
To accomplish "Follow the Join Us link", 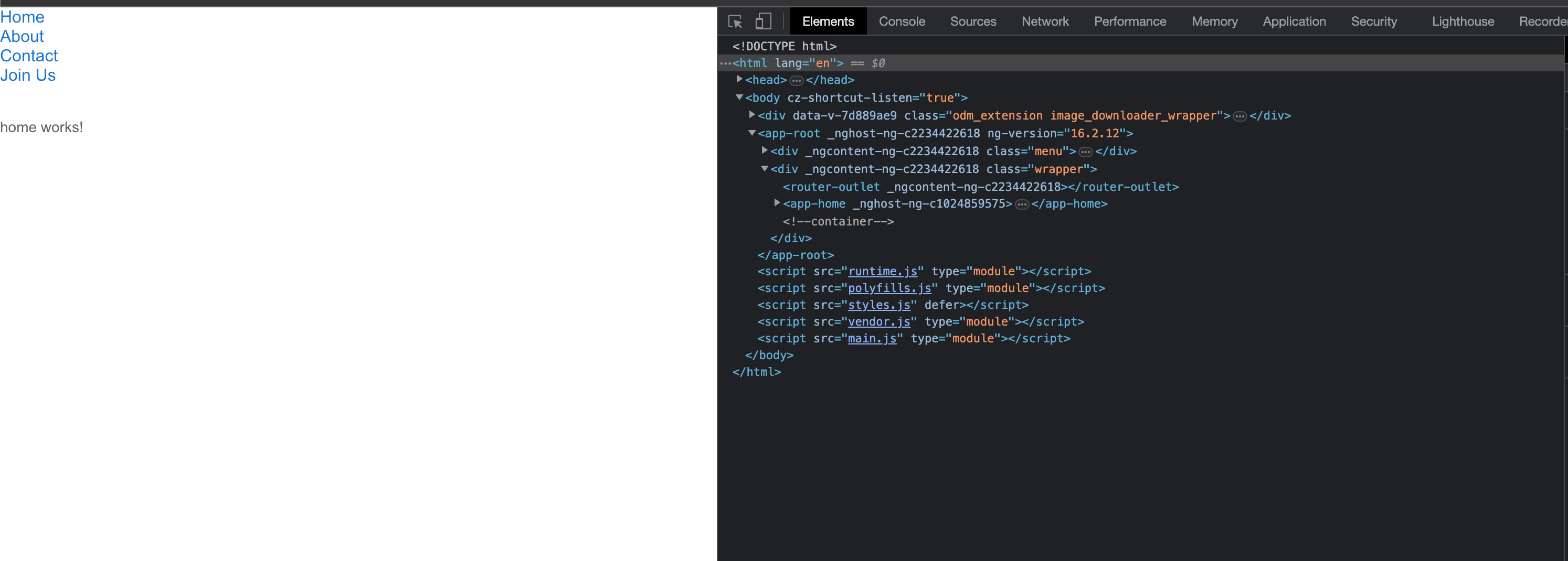I will [x=28, y=75].
